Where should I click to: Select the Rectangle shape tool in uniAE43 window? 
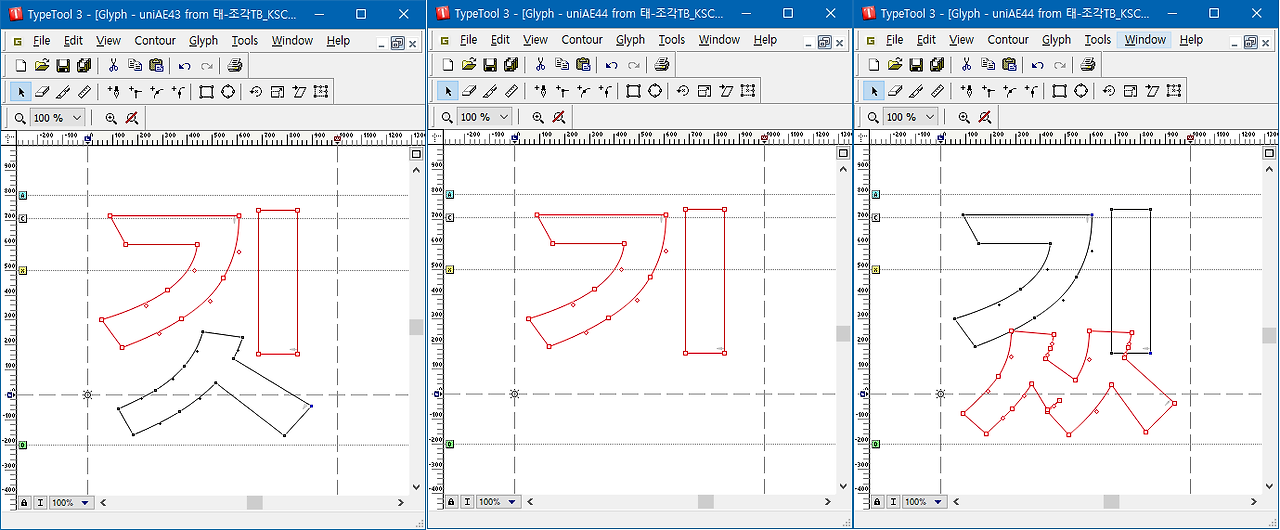point(207,91)
